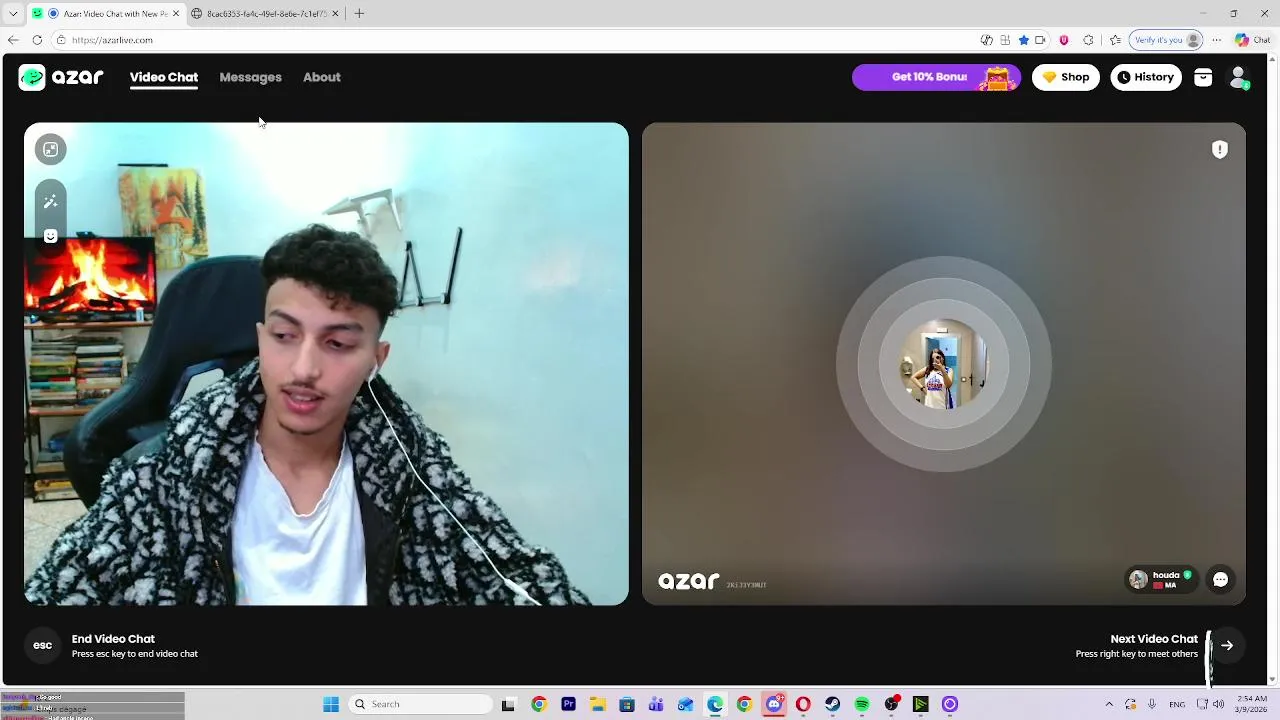
Task: Open the Shop
Action: (x=1065, y=77)
